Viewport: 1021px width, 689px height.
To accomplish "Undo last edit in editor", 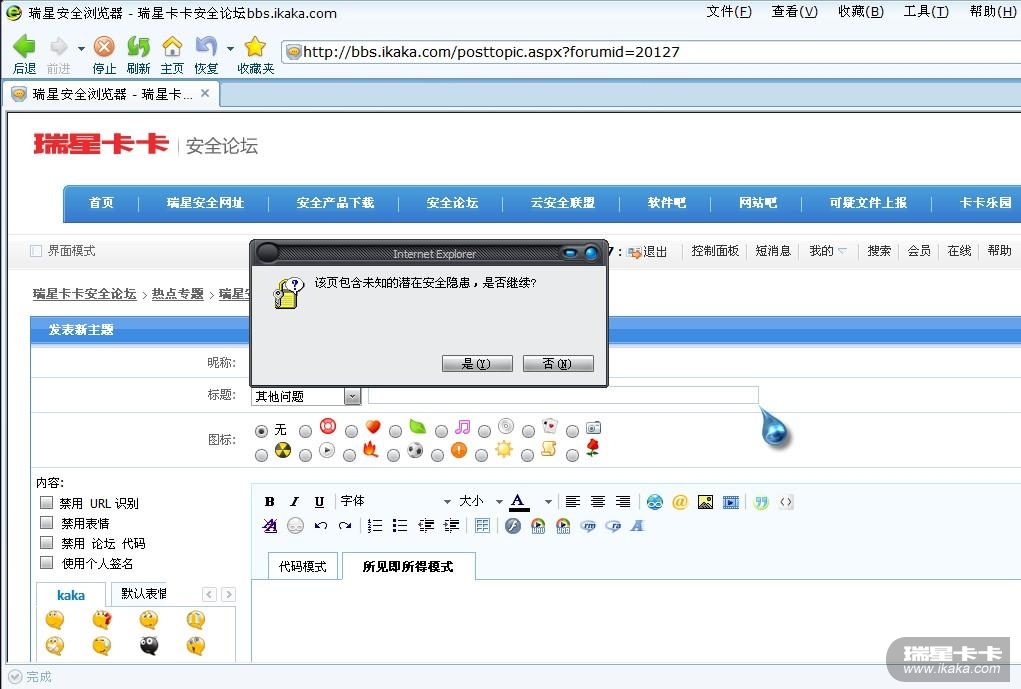I will pyautogui.click(x=320, y=526).
